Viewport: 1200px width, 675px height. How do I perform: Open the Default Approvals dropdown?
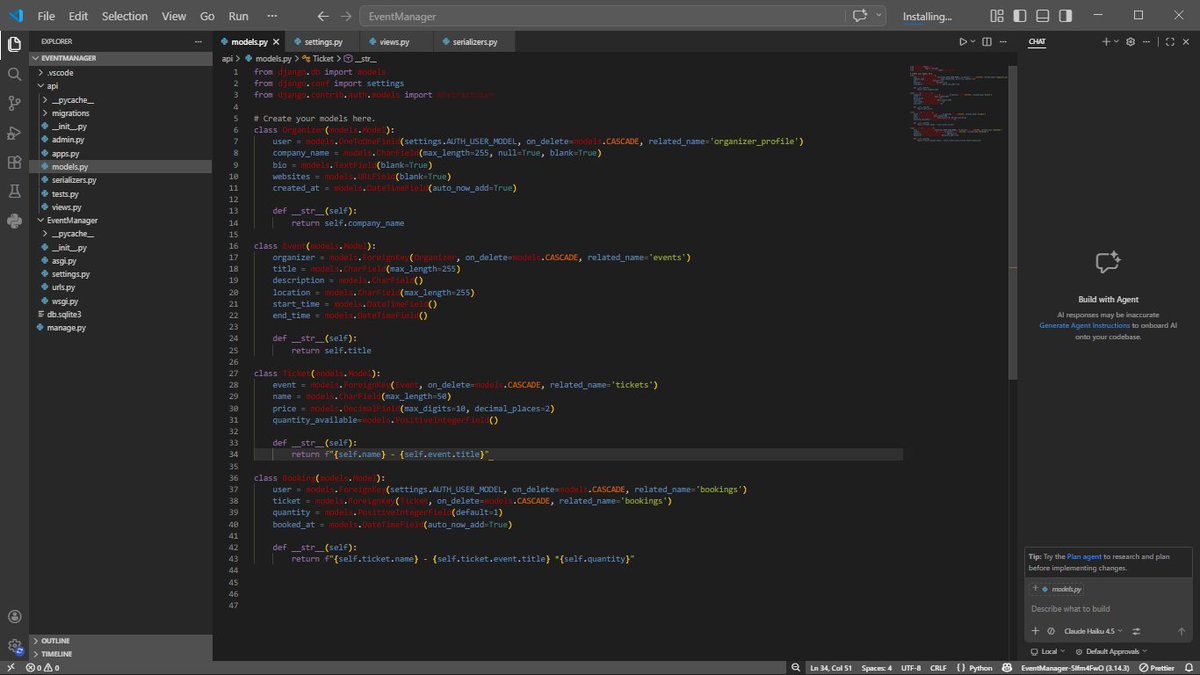[1111, 651]
